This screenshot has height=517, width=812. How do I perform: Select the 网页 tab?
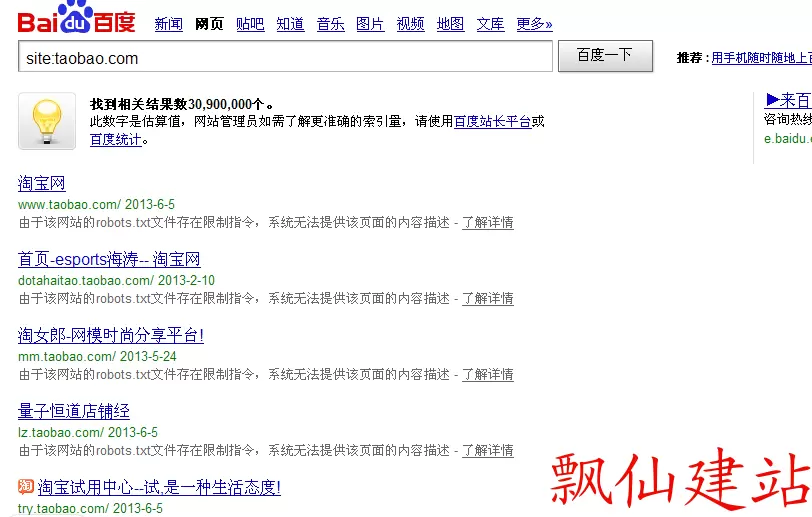[209, 24]
